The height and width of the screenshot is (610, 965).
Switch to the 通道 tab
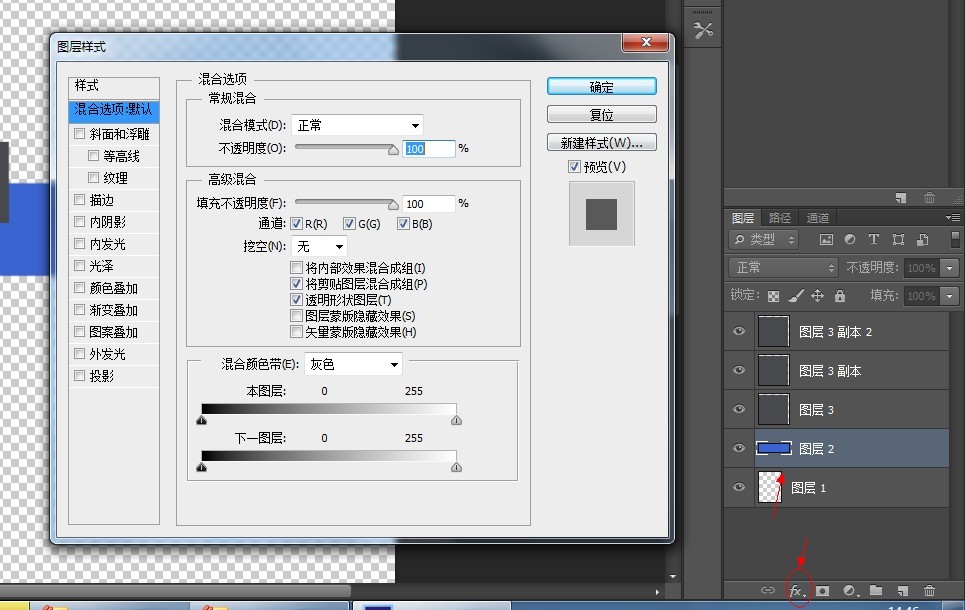(x=817, y=217)
